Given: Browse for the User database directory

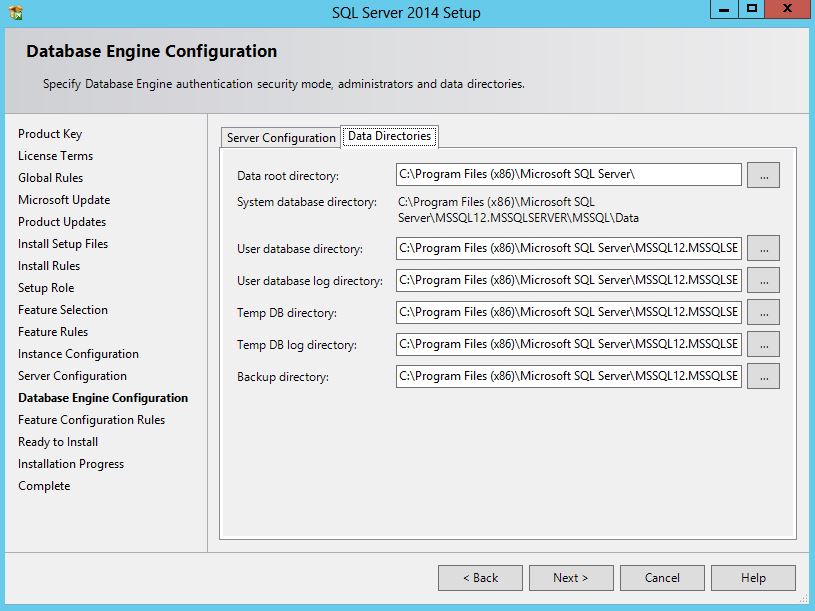Looking at the screenshot, I should tap(763, 248).
